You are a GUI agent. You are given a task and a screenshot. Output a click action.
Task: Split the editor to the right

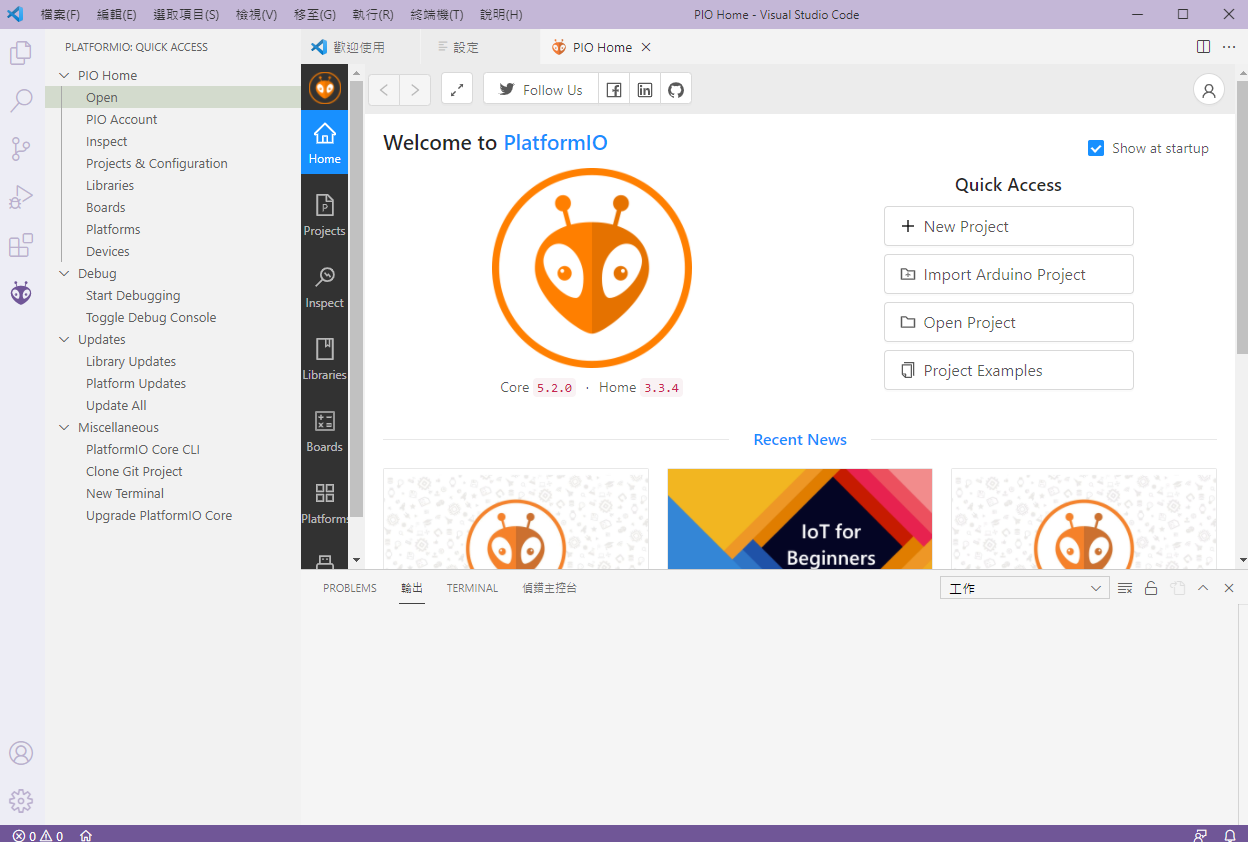pyautogui.click(x=1204, y=47)
